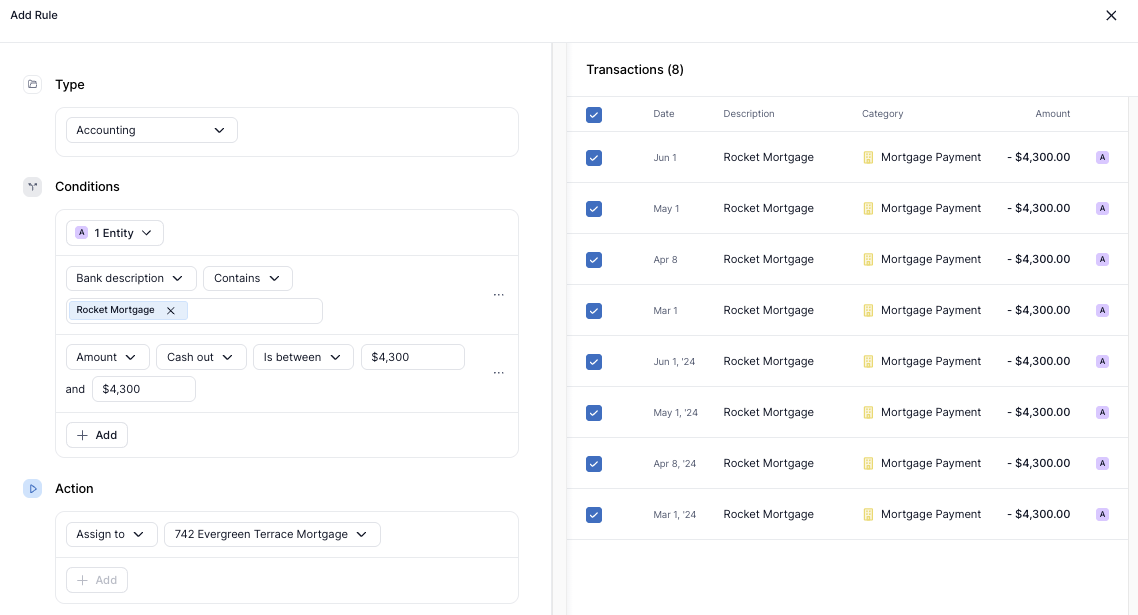Open the bank description condition options menu
The width and height of the screenshot is (1138, 615).
[498, 295]
